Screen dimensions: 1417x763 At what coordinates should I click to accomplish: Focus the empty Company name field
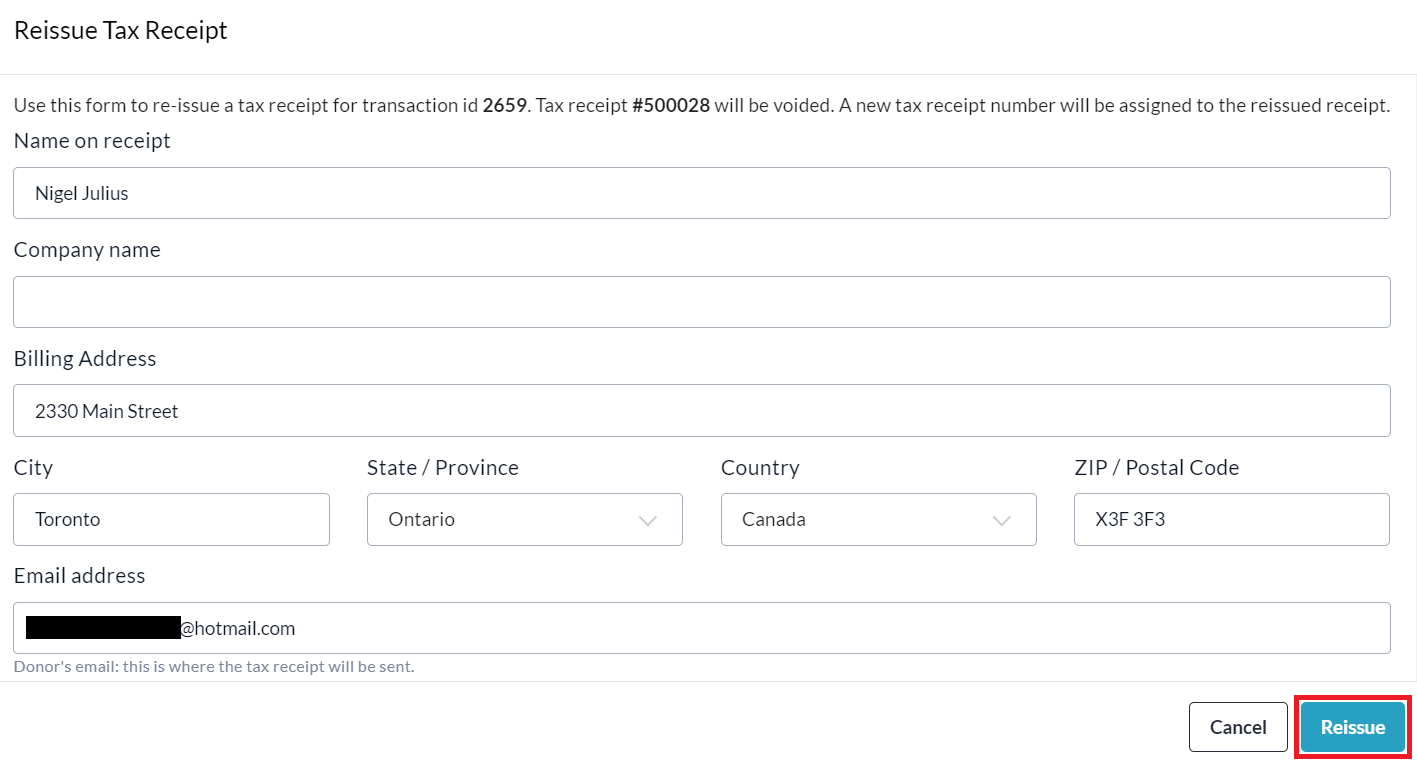click(x=700, y=302)
